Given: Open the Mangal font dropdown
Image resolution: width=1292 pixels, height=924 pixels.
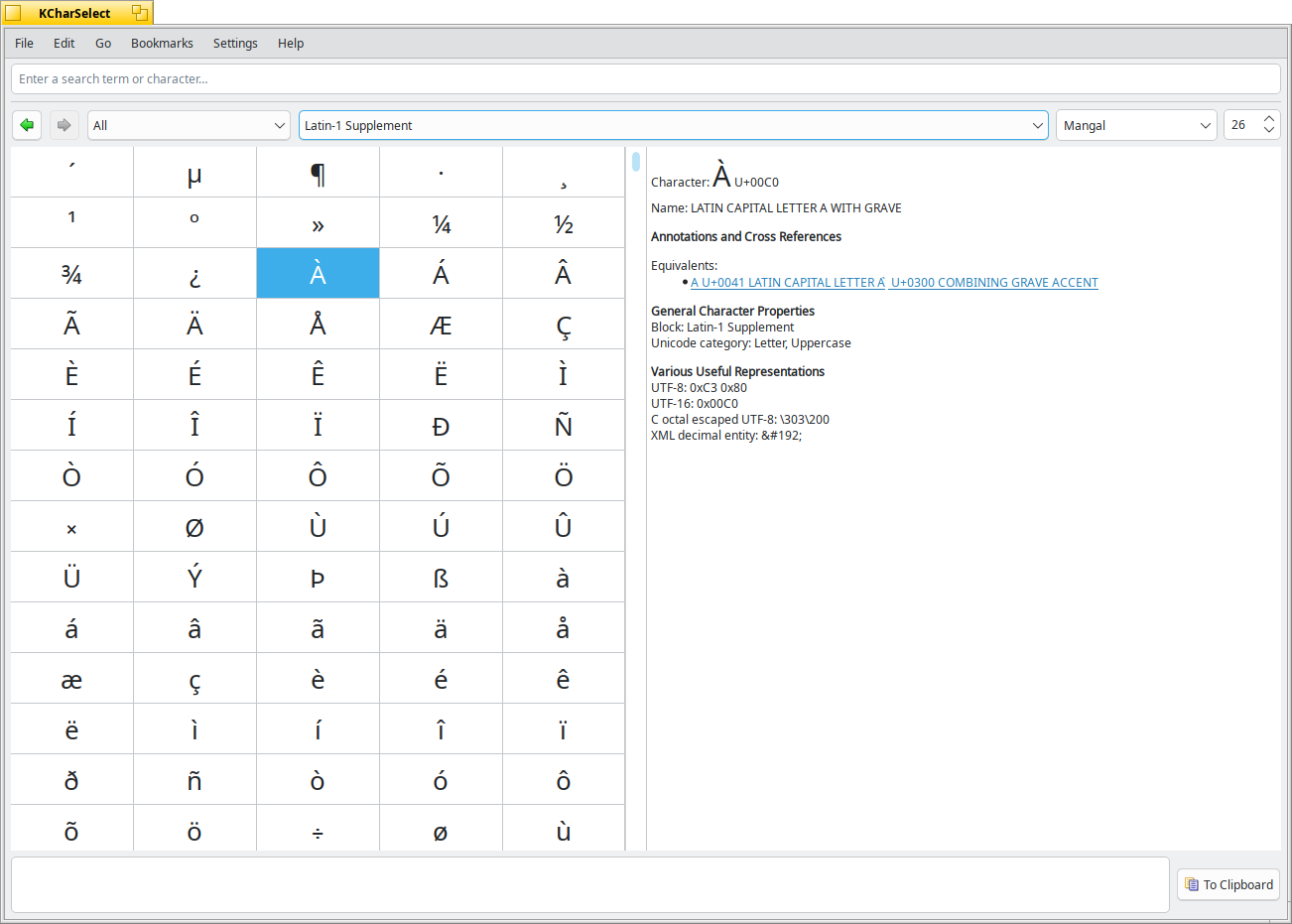Looking at the screenshot, I should [1135, 125].
